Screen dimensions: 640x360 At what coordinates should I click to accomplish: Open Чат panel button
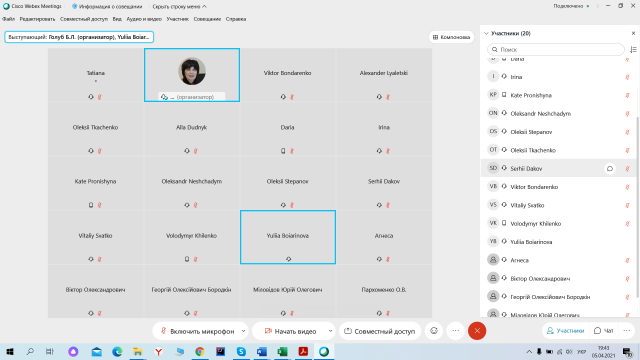pyautogui.click(x=604, y=331)
